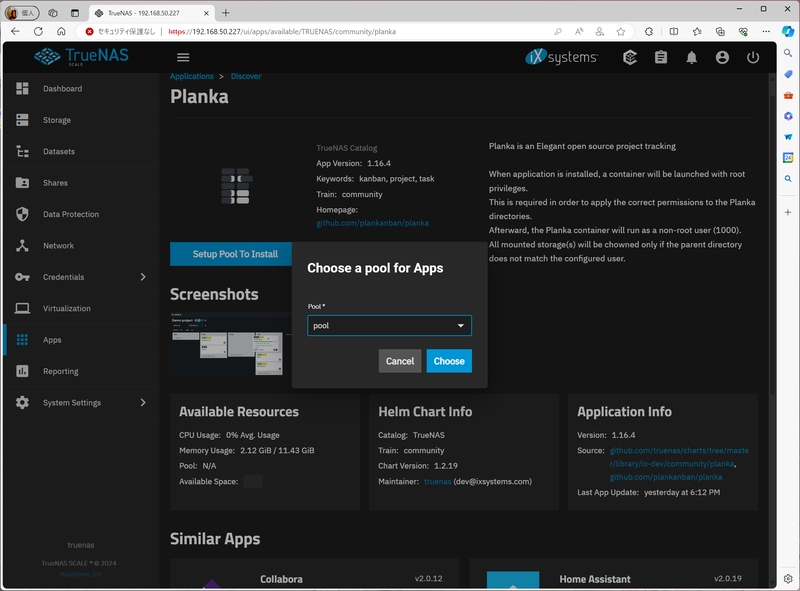Click the System Settings gear icon

pos(22,403)
